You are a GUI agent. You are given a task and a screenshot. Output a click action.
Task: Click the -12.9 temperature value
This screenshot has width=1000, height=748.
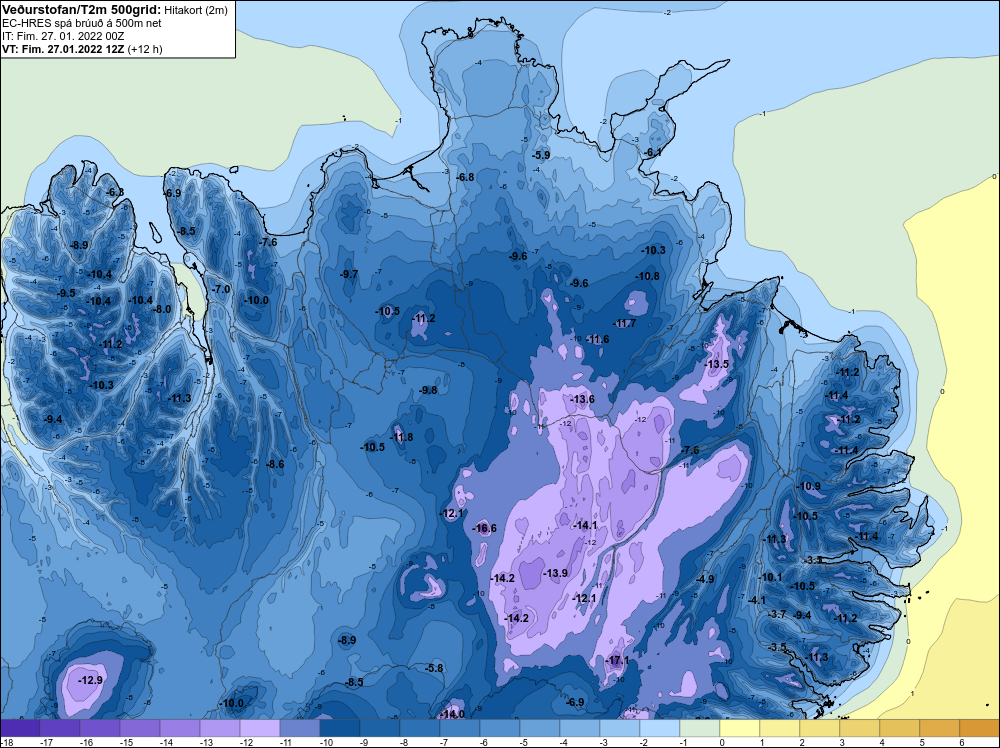tap(91, 680)
